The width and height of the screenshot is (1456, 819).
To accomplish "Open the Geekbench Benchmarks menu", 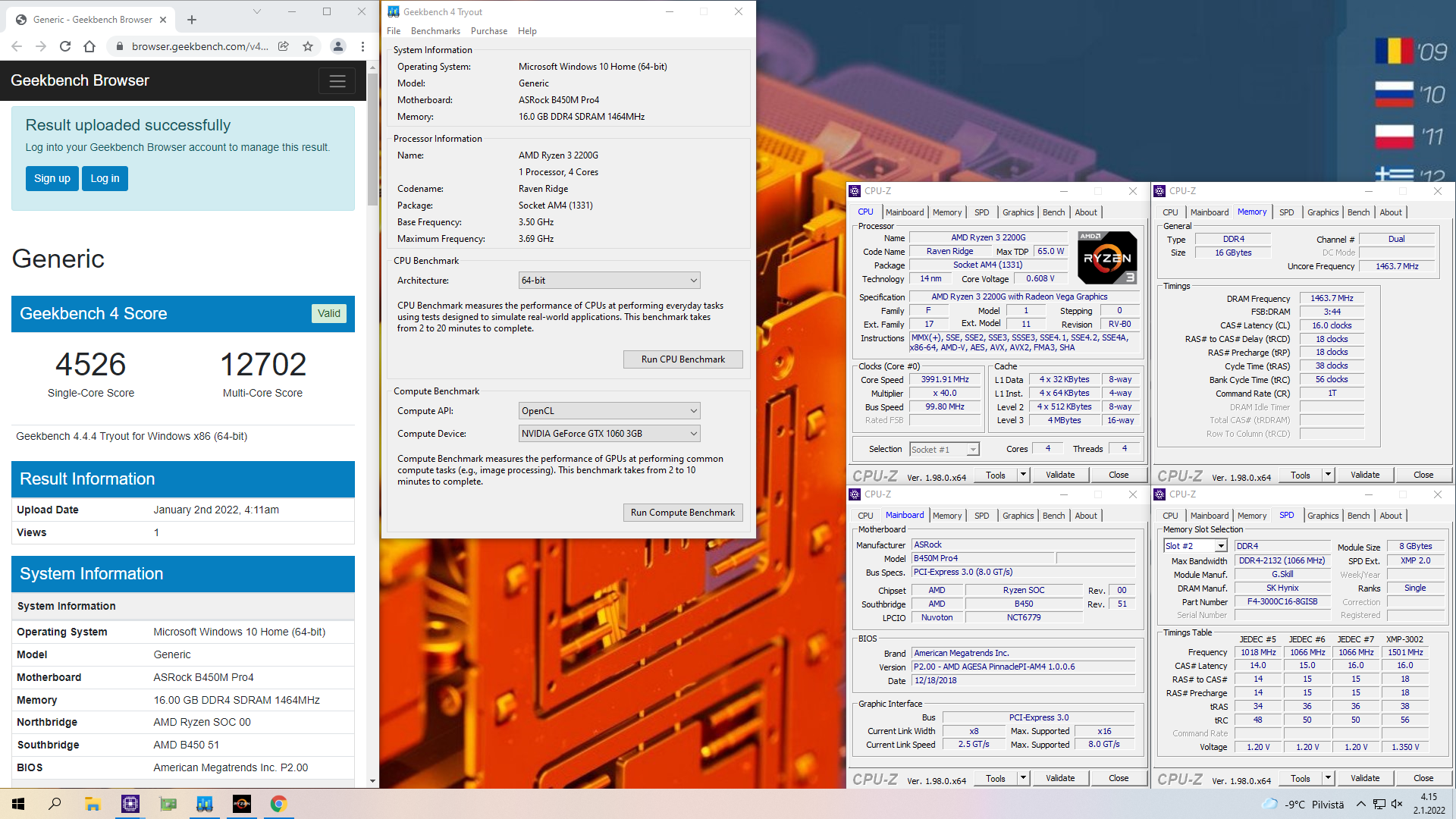I will [435, 31].
